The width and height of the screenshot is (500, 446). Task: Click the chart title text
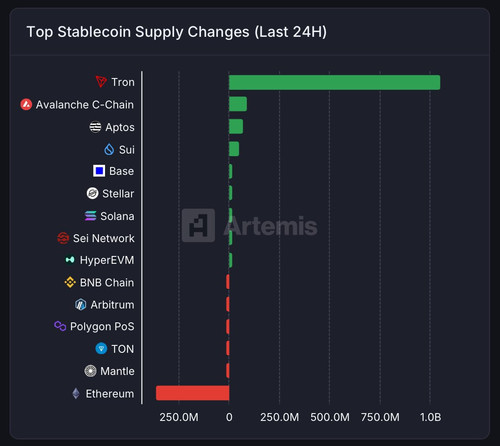[x=177, y=32]
